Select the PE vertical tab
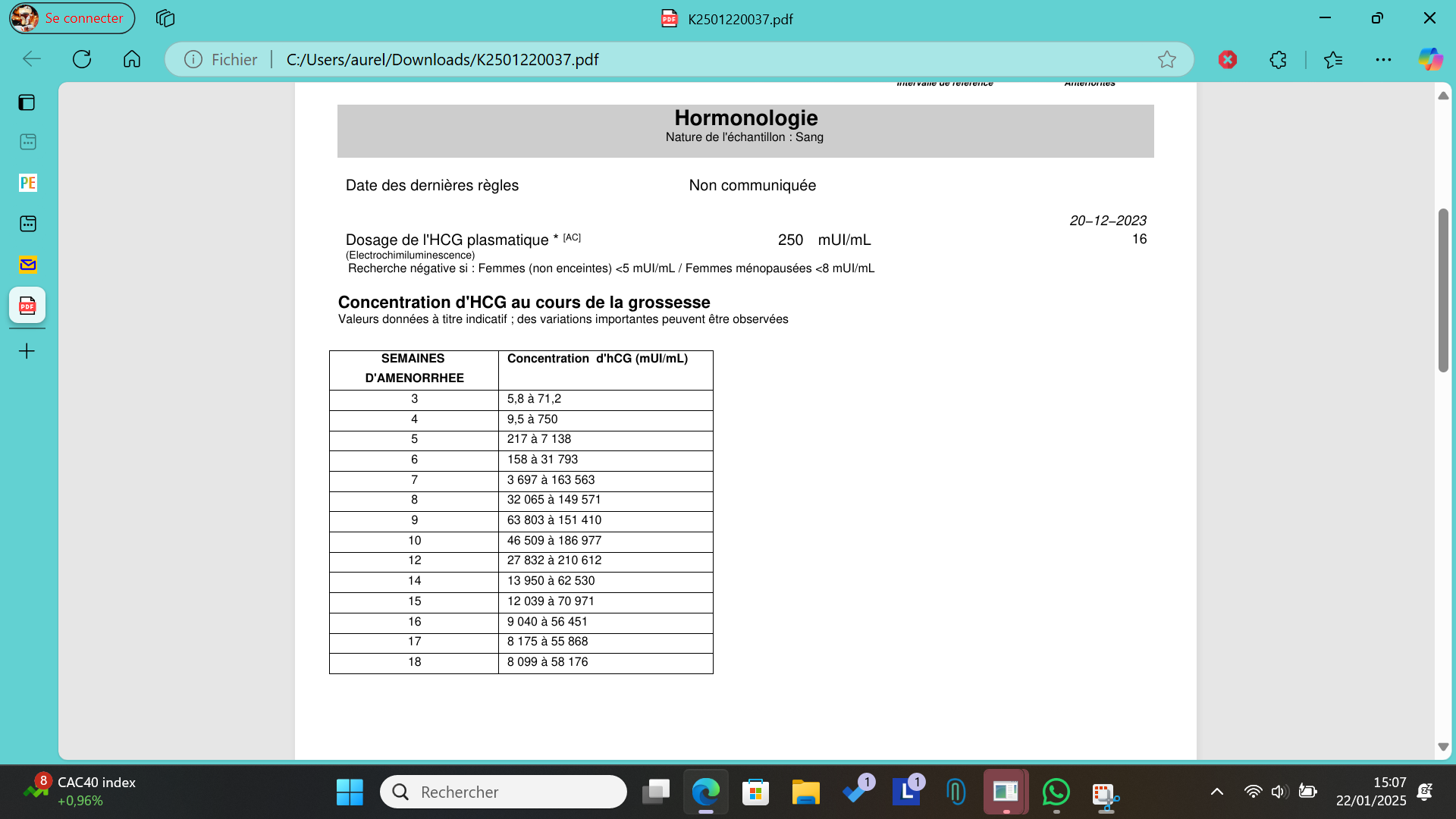This screenshot has height=819, width=1456. pos(28,183)
